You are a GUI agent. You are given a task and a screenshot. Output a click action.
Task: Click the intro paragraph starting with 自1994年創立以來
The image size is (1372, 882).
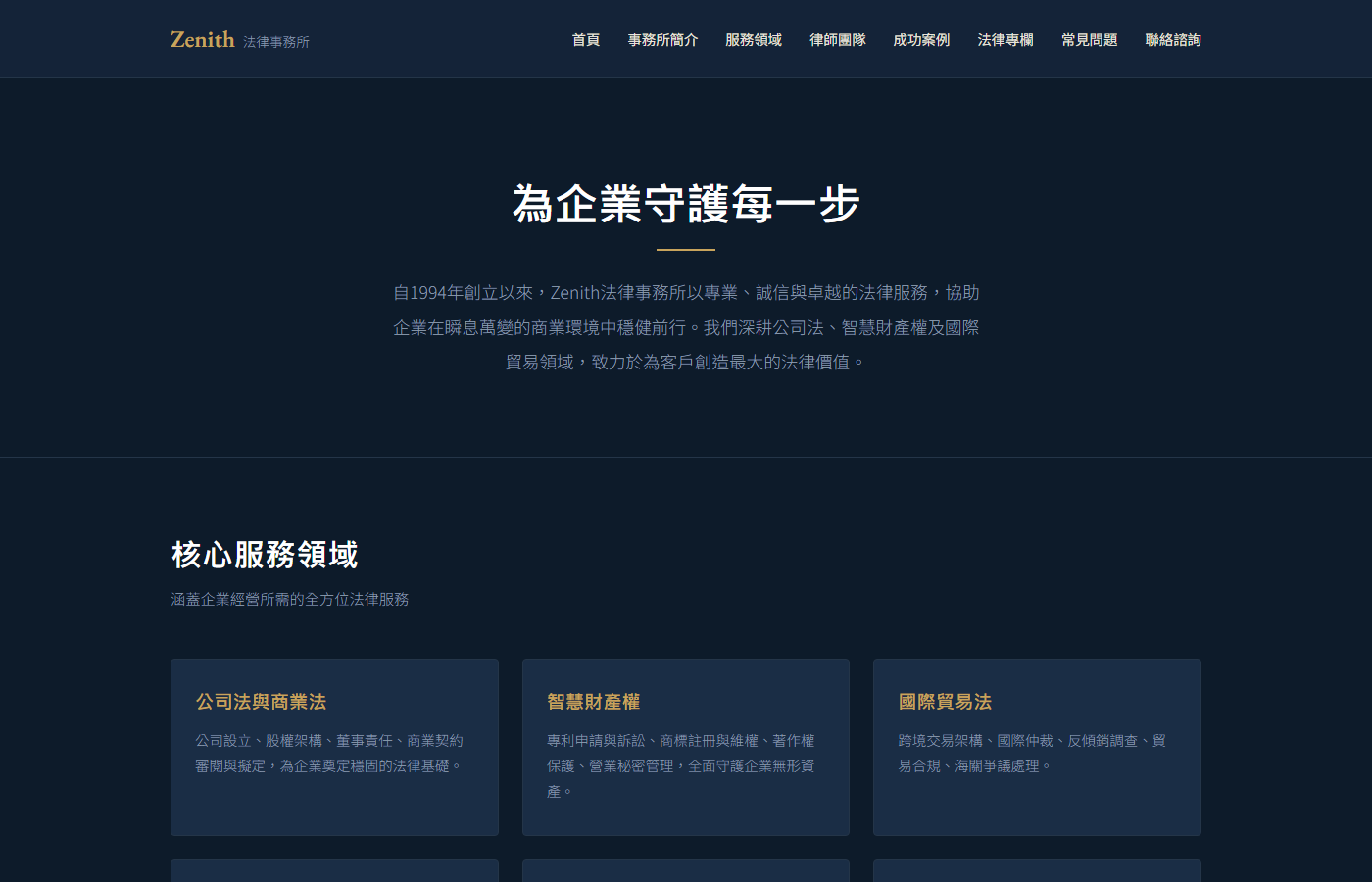click(x=686, y=327)
